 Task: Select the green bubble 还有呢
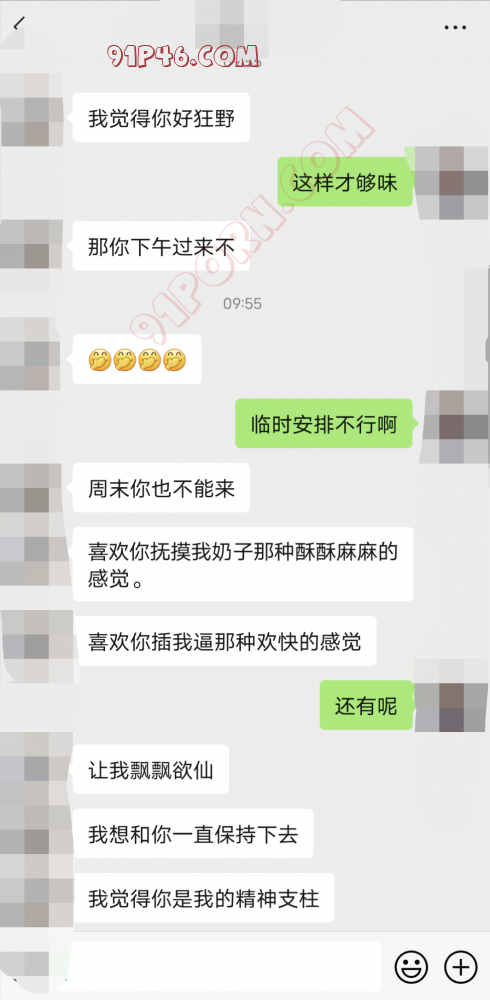(x=366, y=705)
